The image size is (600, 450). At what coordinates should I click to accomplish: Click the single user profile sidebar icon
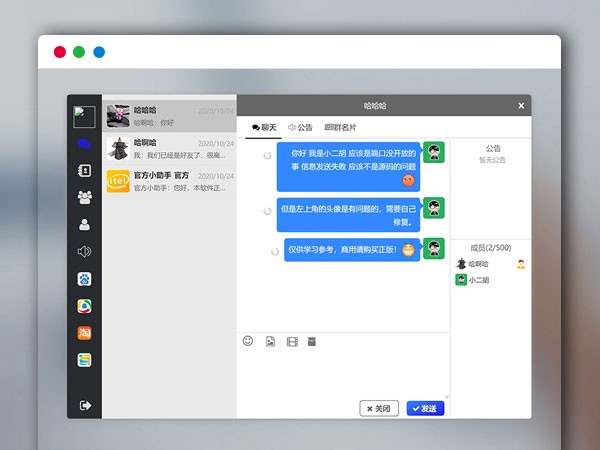(x=85, y=225)
